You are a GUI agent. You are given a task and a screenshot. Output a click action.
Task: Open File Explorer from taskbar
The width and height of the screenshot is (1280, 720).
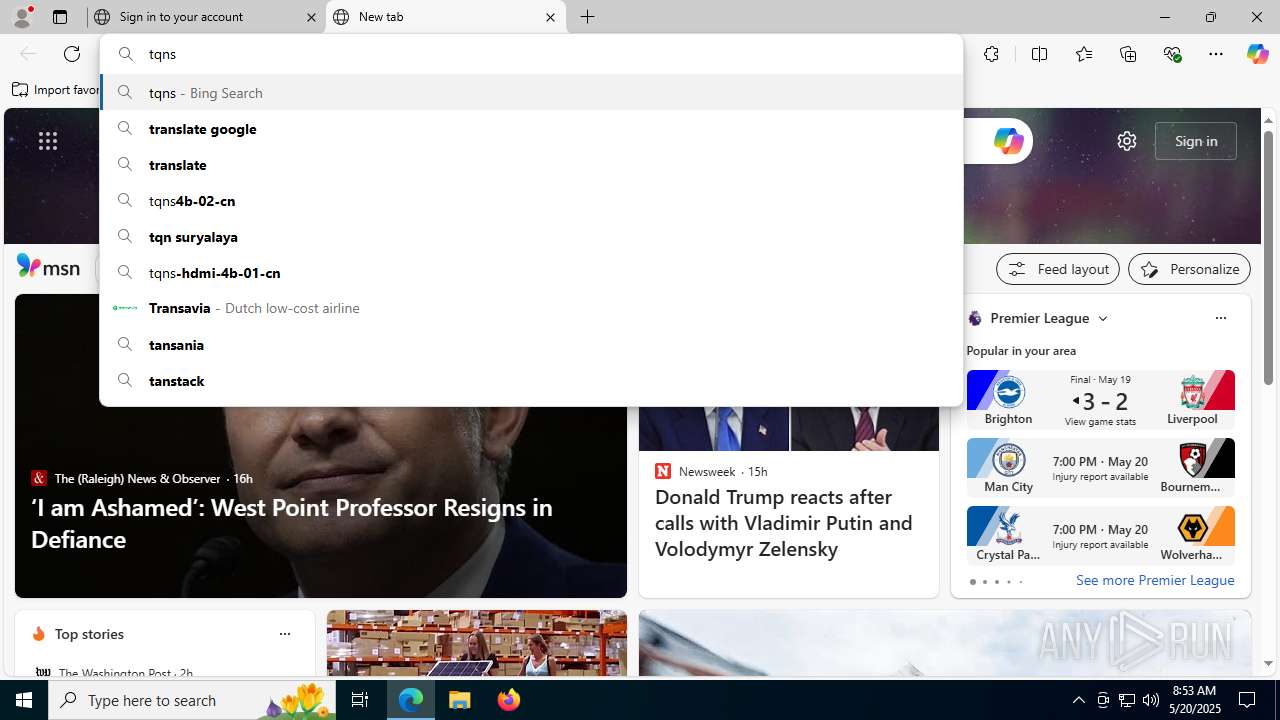click(460, 700)
